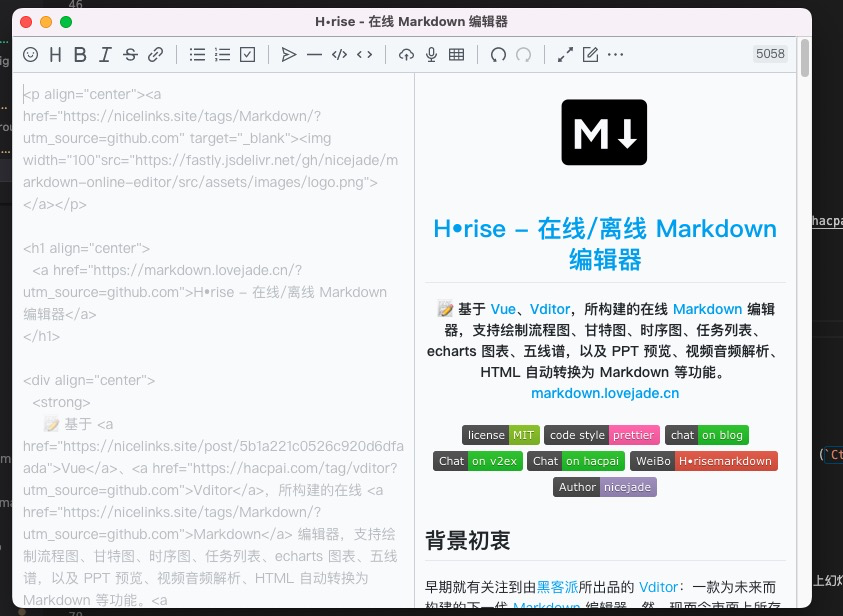Insert an ordered list
The height and width of the screenshot is (616, 843).
(x=222, y=55)
